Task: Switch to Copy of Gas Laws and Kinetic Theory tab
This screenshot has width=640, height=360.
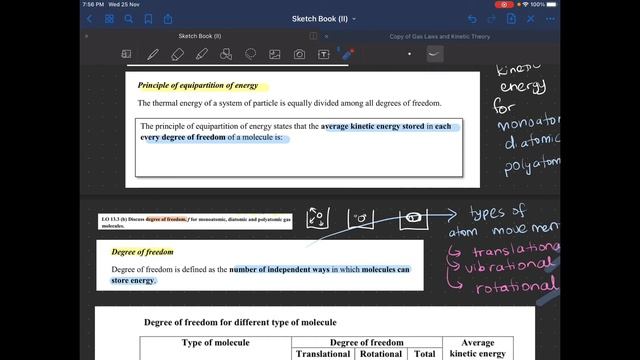Action: [440, 36]
